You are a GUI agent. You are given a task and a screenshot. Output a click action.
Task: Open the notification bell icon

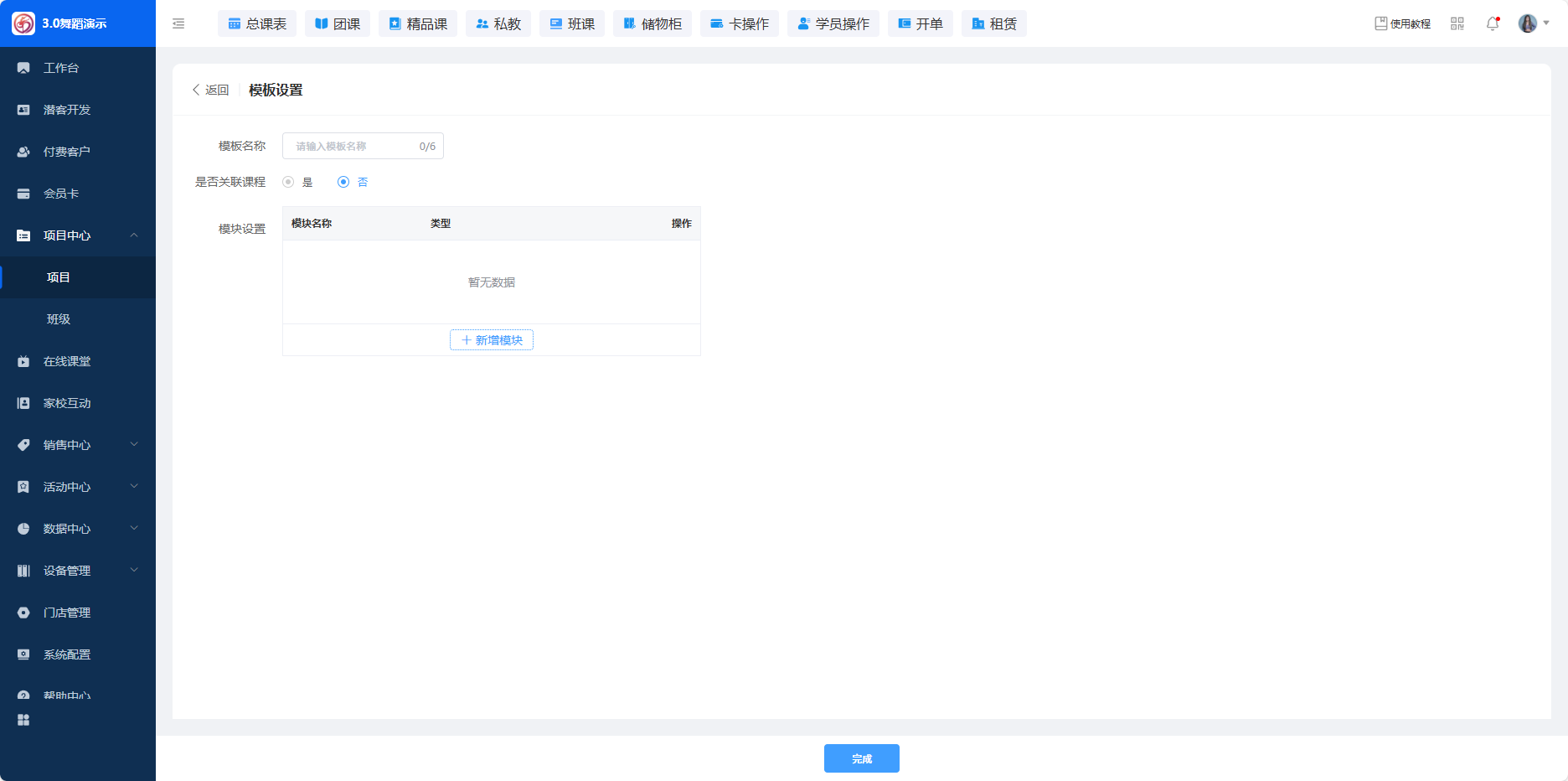point(1493,23)
